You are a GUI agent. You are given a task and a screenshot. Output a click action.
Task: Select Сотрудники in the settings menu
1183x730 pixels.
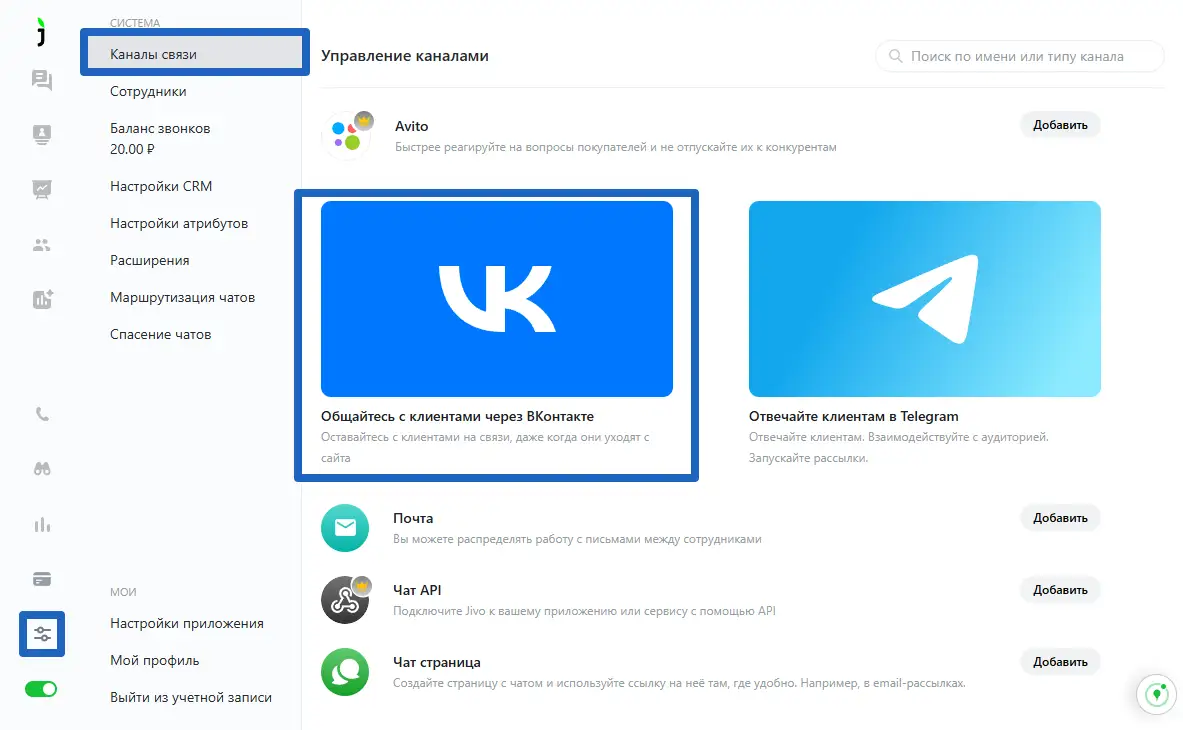coord(148,91)
